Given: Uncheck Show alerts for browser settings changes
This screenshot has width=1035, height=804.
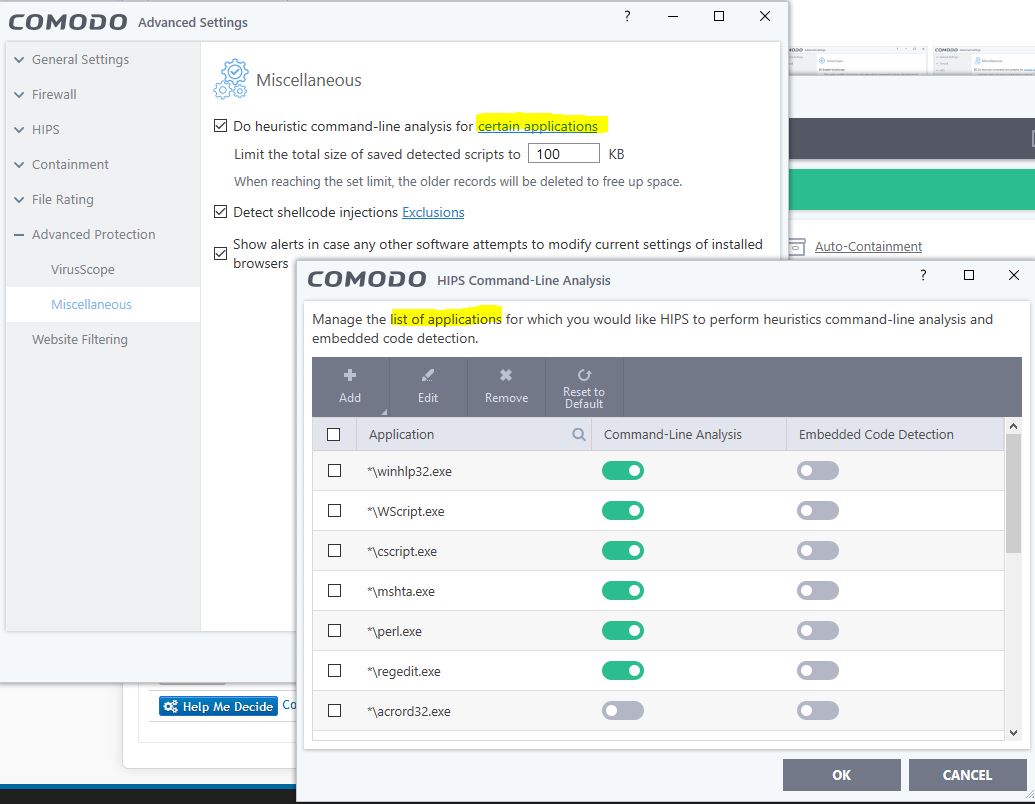Looking at the screenshot, I should click(x=220, y=253).
